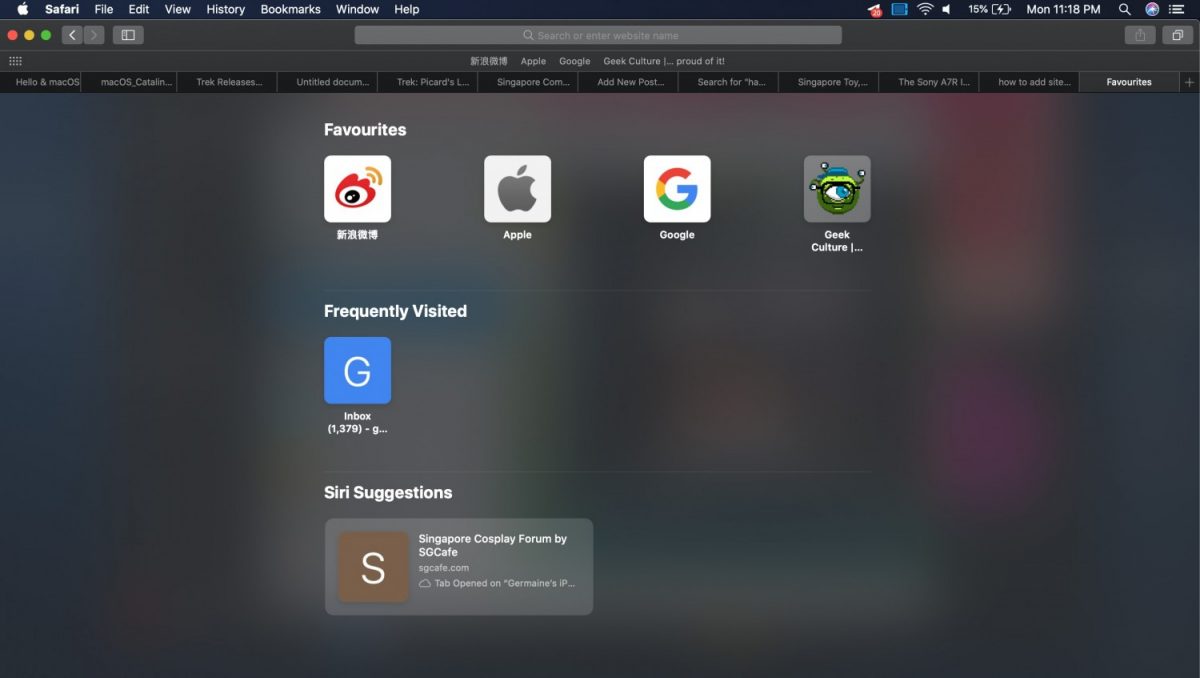
Task: Click the Siri icon in menu bar
Action: [x=1152, y=9]
